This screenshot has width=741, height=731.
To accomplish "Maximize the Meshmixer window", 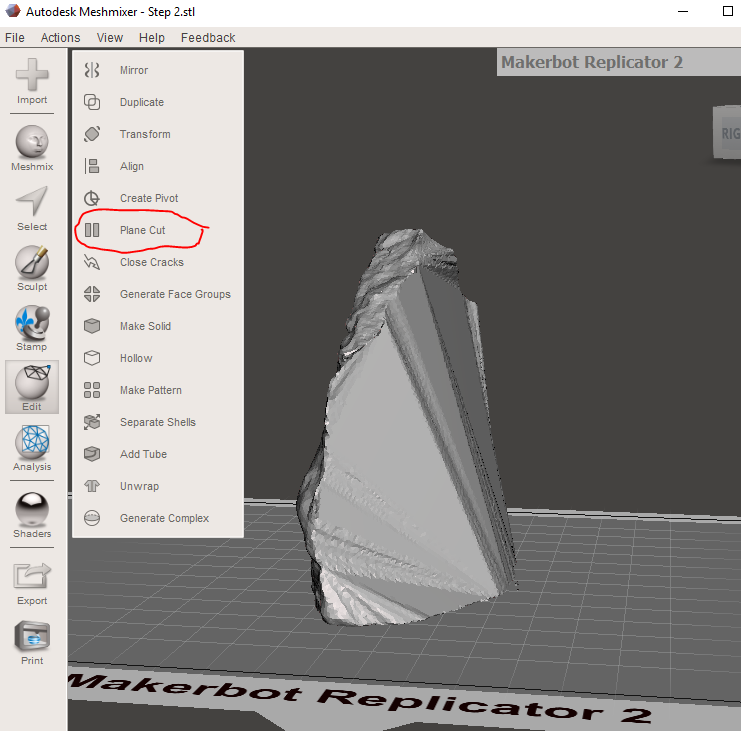I will 728,11.
